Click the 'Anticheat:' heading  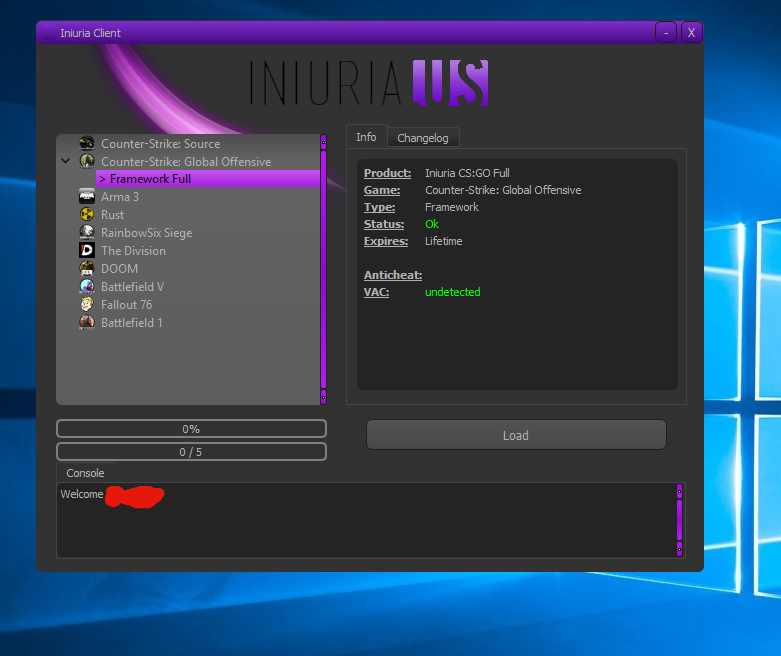(393, 275)
